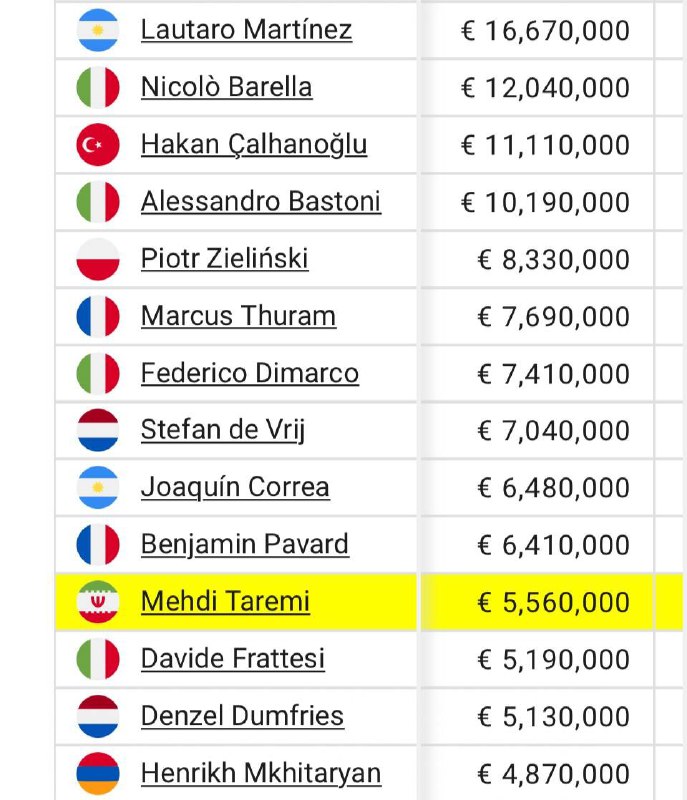Click the Dutch flag beside Stefan de Vrij
The image size is (687, 800).
(x=98, y=430)
